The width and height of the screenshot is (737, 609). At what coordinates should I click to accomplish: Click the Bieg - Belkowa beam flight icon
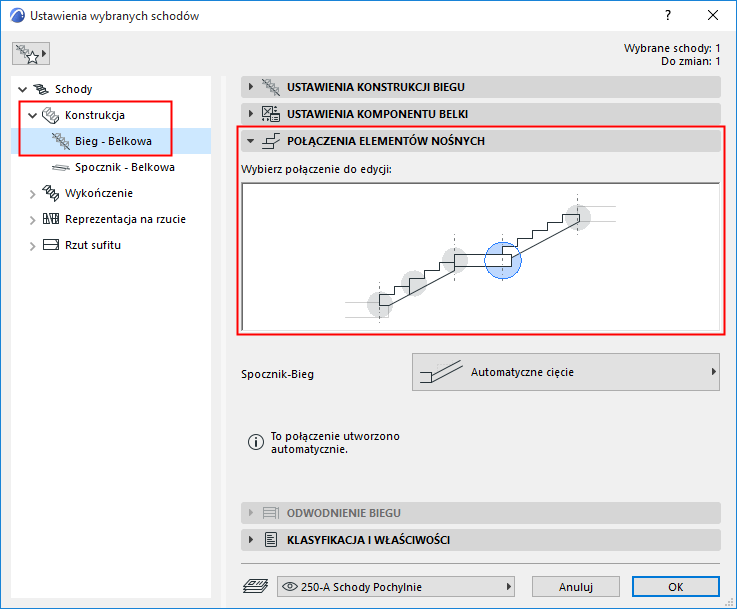pyautogui.click(x=61, y=141)
